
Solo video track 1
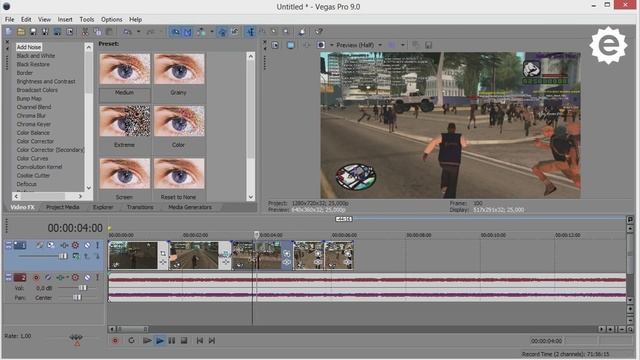(98, 245)
